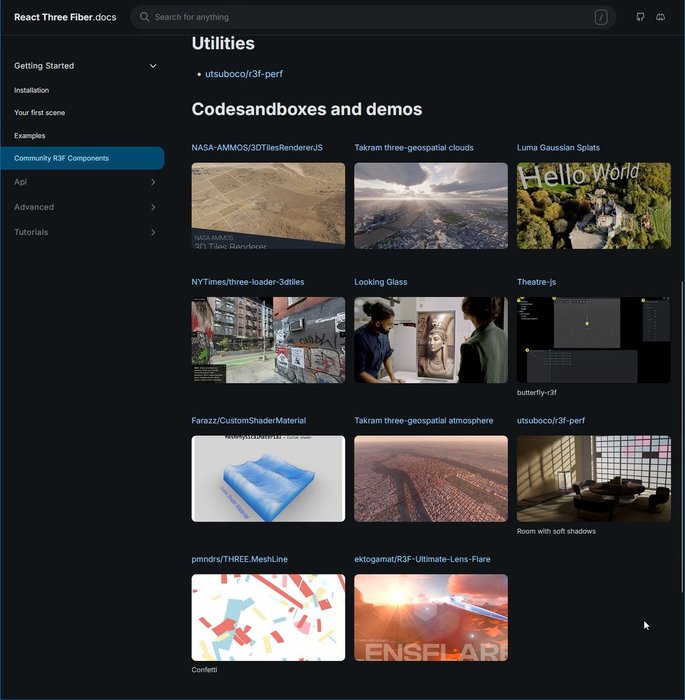Open the Looking Glass demo thumbnail
The height and width of the screenshot is (700, 685).
[431, 340]
